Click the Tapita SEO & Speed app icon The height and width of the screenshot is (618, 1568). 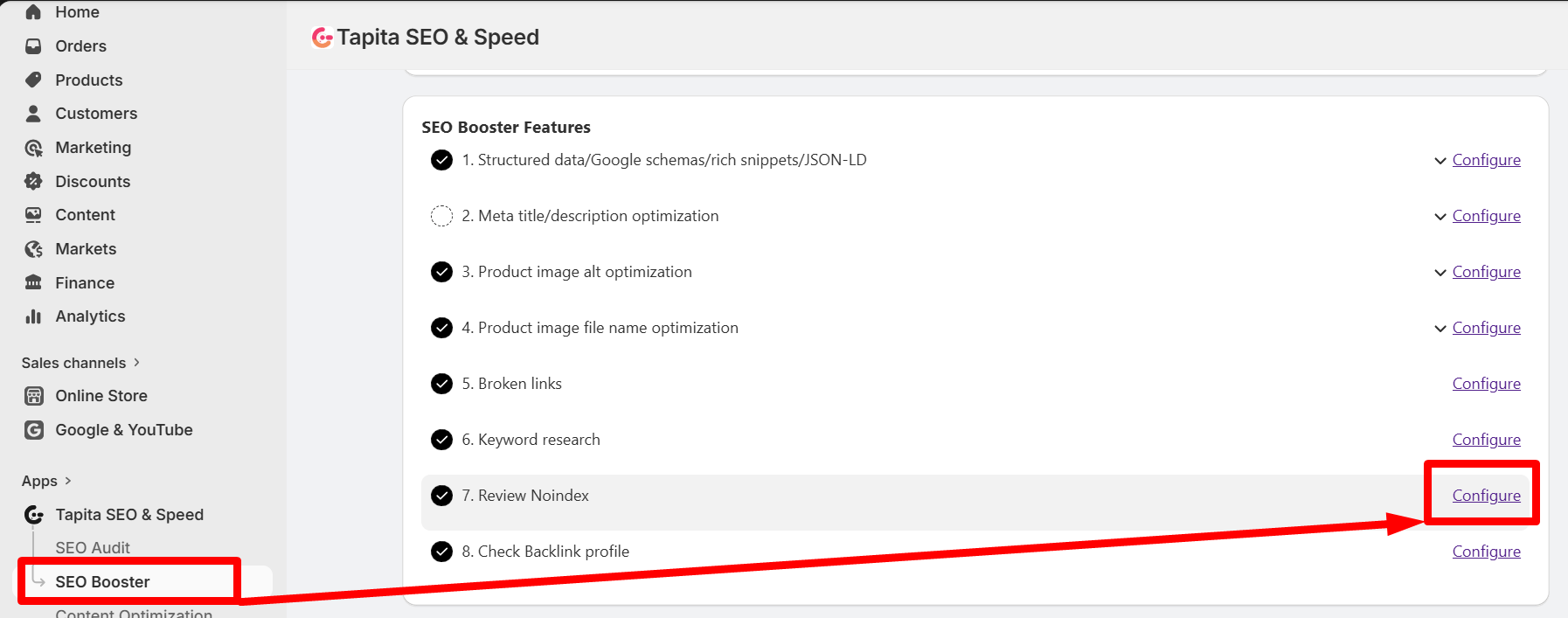click(x=33, y=514)
